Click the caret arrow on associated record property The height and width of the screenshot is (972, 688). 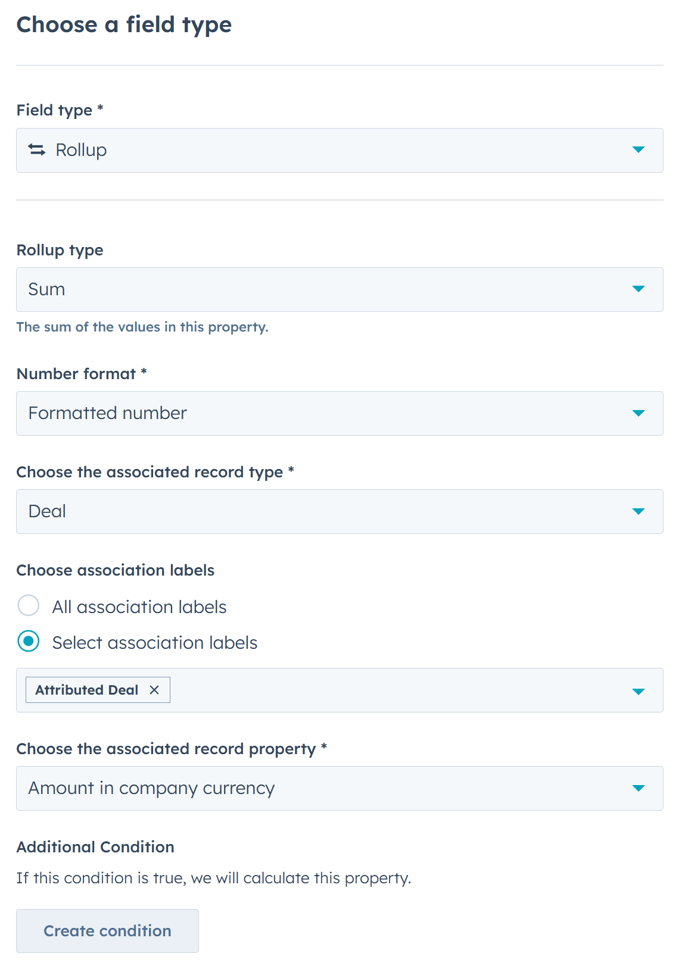coord(638,788)
